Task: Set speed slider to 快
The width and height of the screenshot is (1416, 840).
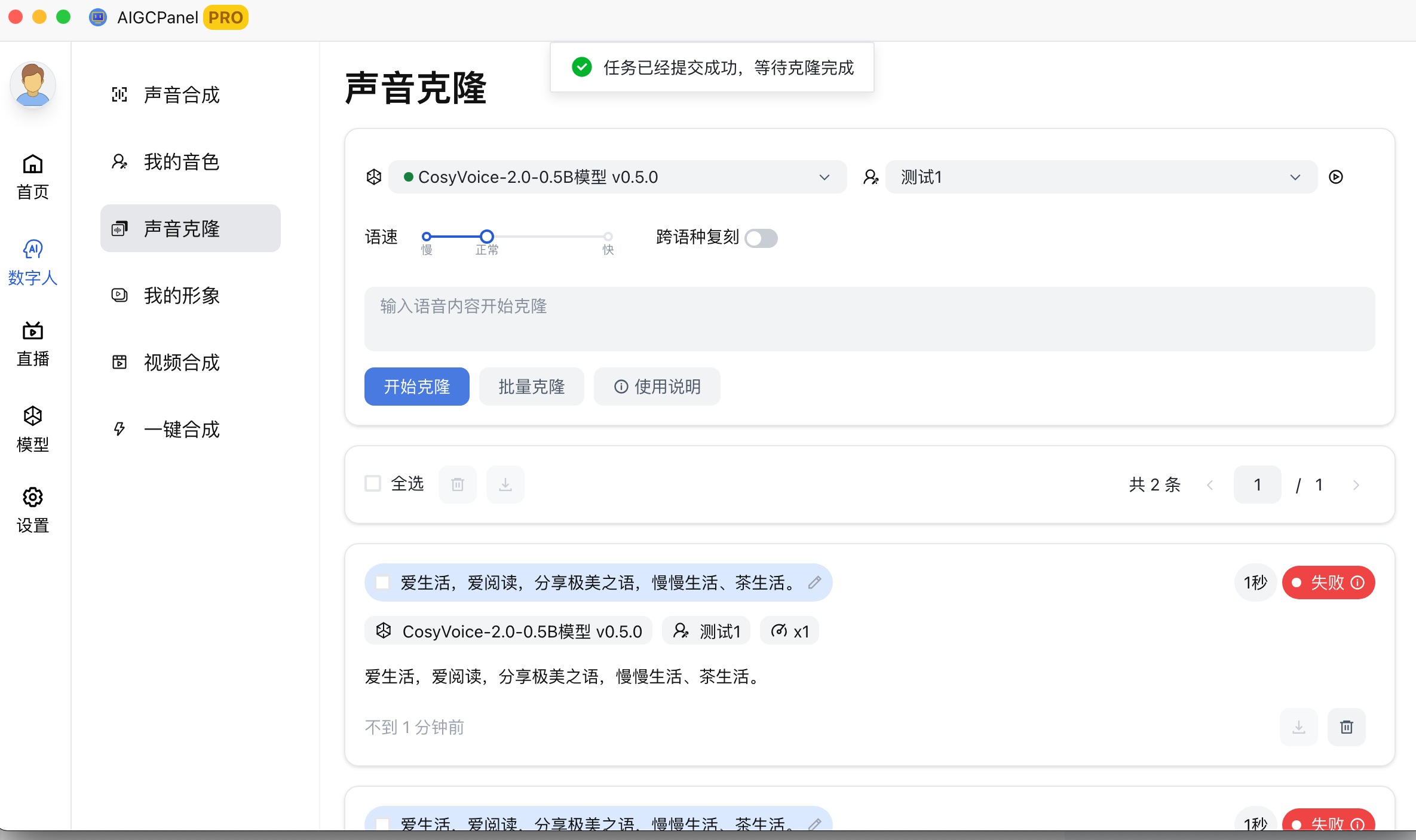Action: [608, 237]
